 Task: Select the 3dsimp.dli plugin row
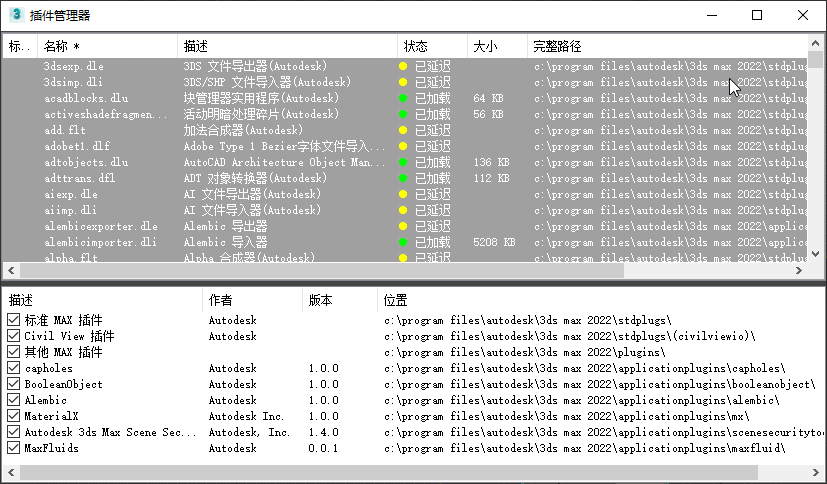point(405,82)
